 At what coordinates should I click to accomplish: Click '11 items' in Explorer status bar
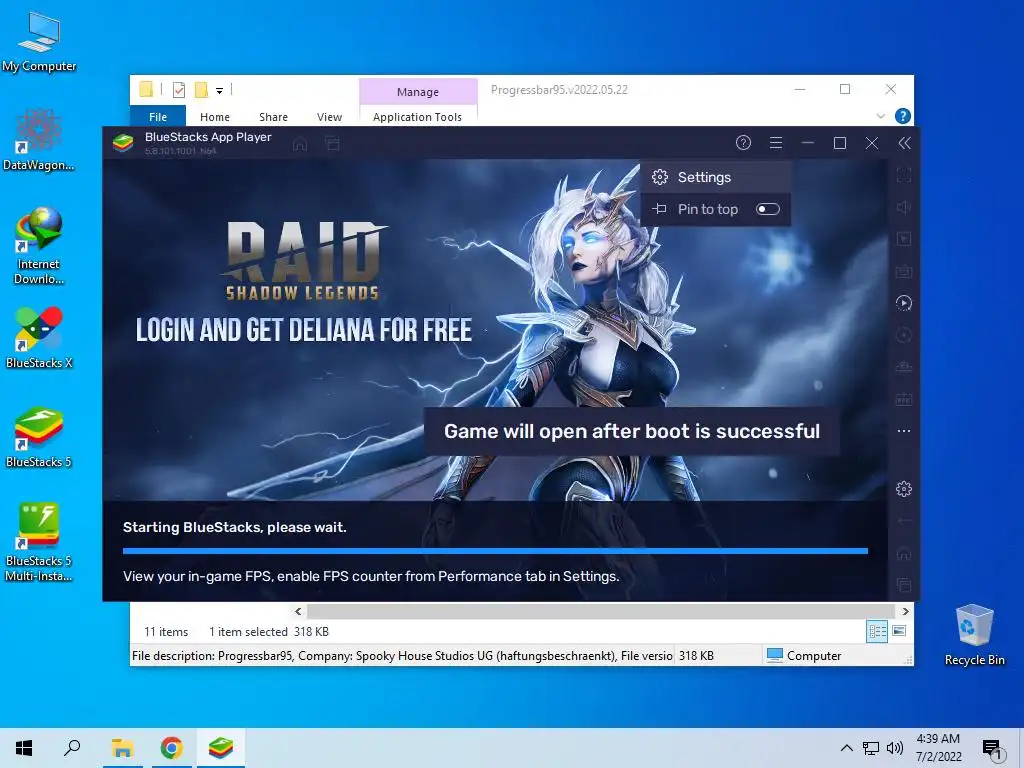tap(166, 632)
